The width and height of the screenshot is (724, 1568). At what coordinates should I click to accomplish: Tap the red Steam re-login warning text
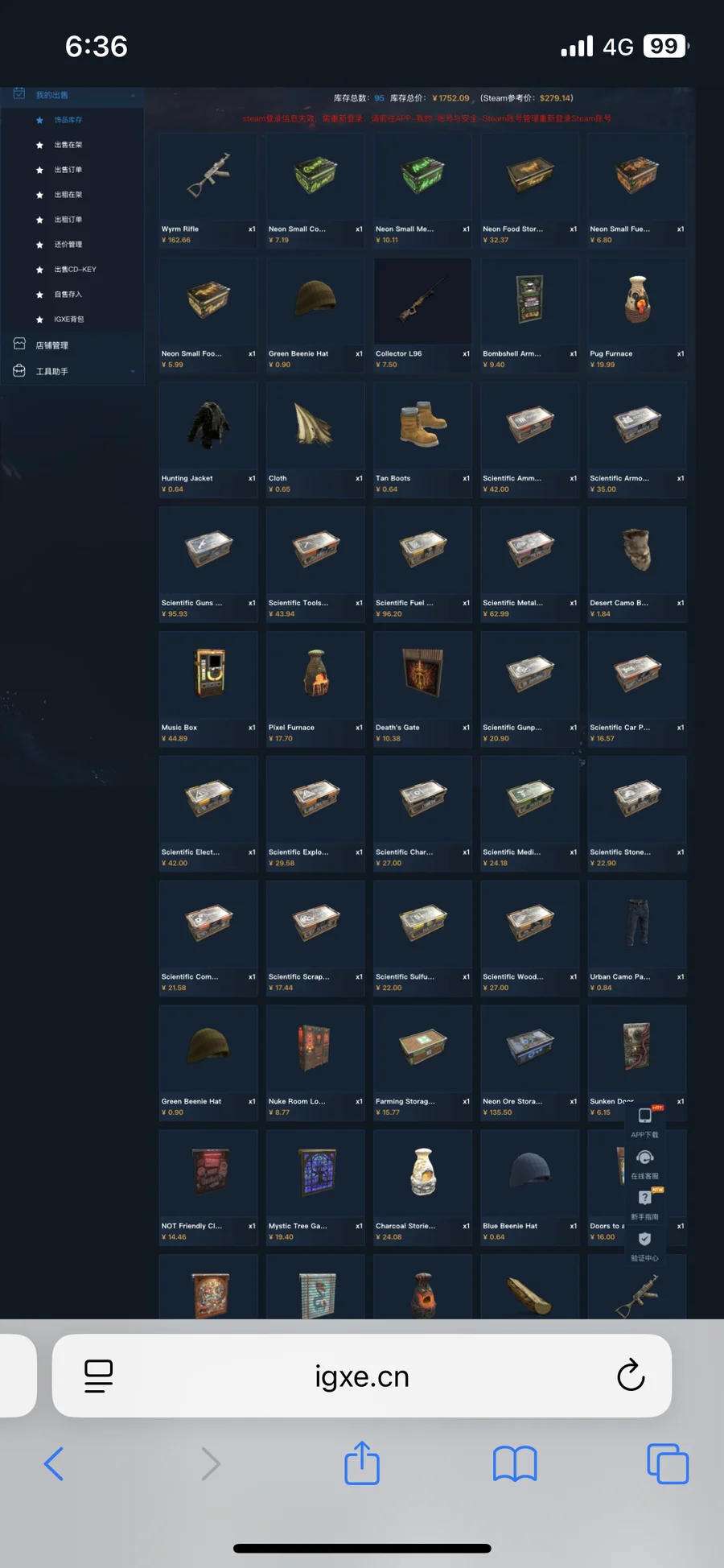[x=427, y=118]
